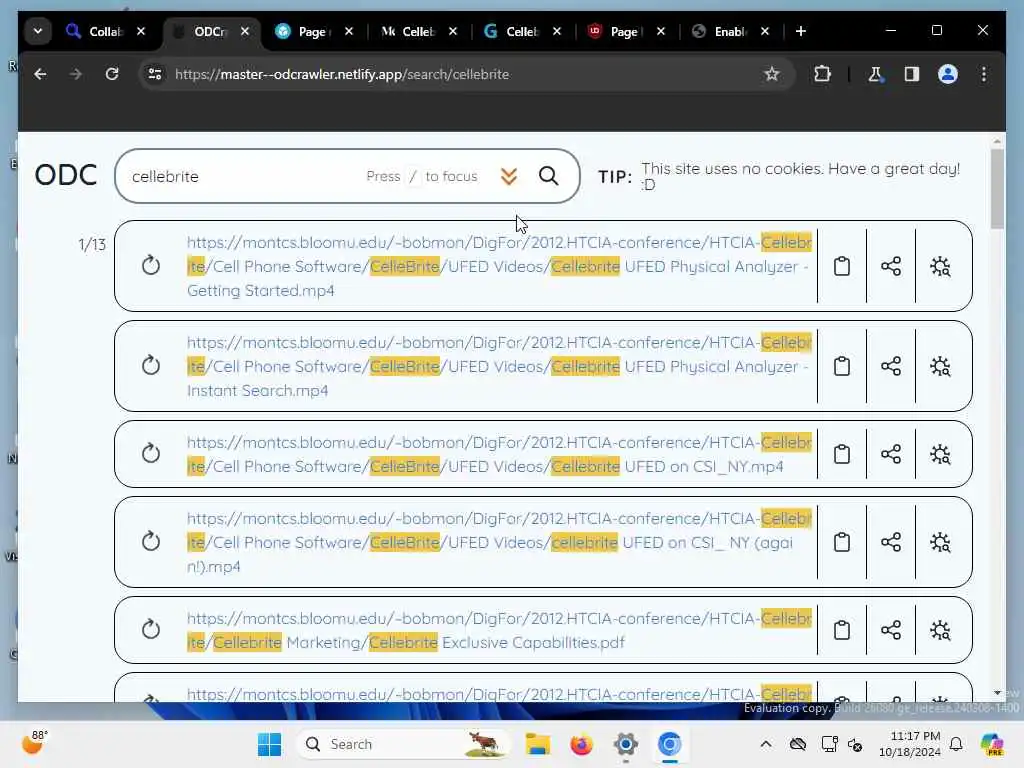Copy link of Exclusive Capabilities.pdf result

coord(842,630)
